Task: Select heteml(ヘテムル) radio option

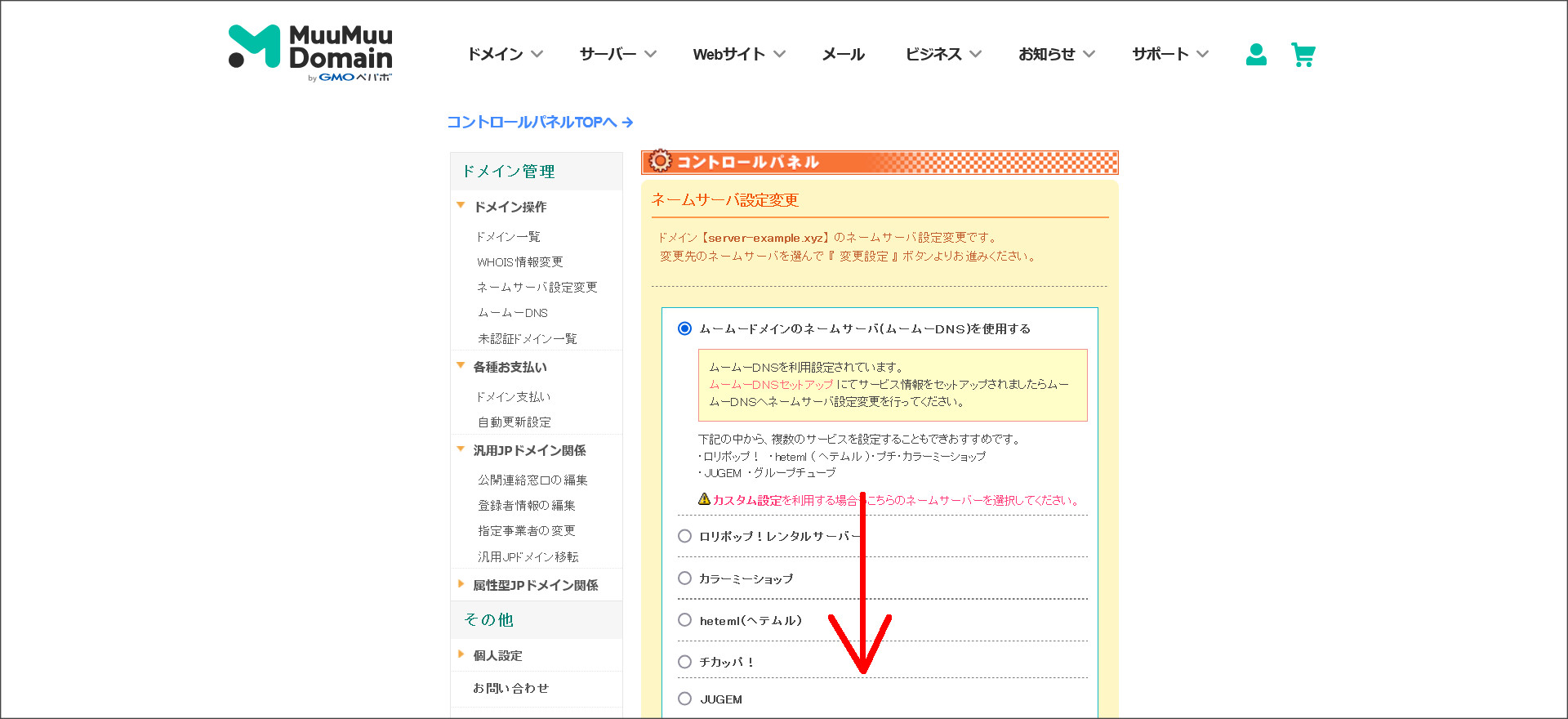Action: (684, 620)
